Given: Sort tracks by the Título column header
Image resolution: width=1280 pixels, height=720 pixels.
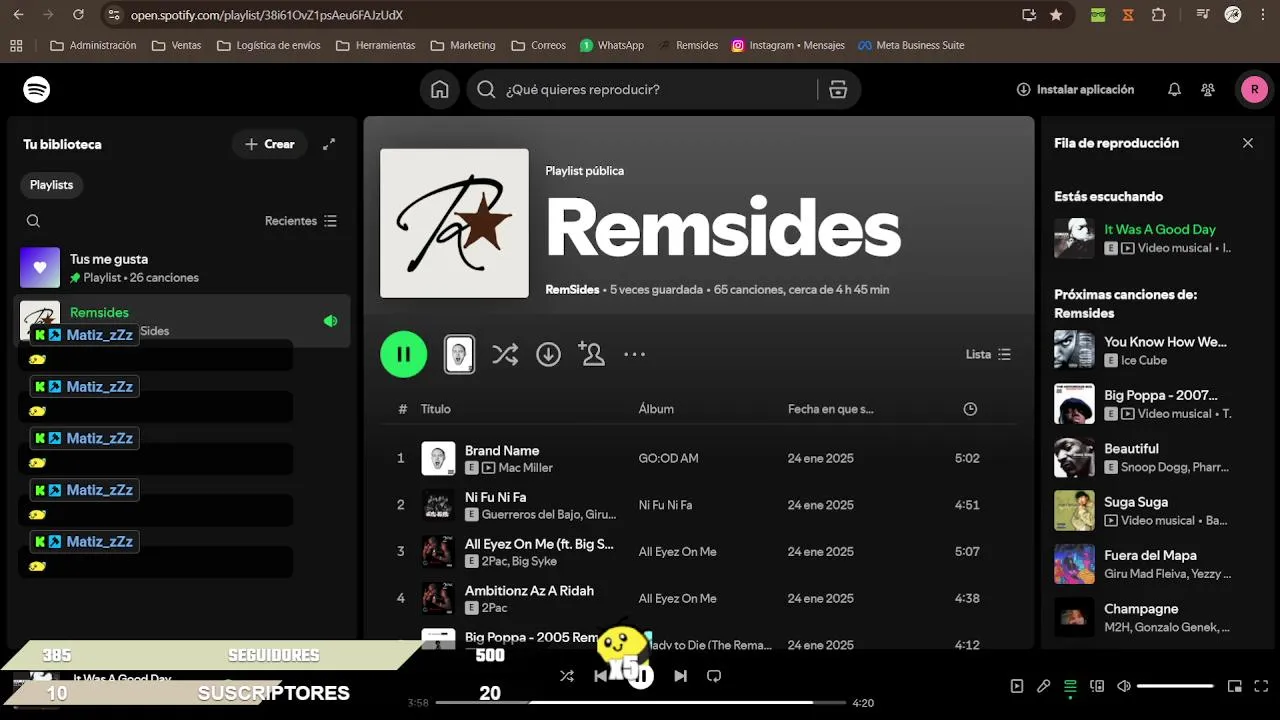Looking at the screenshot, I should pyautogui.click(x=436, y=409).
